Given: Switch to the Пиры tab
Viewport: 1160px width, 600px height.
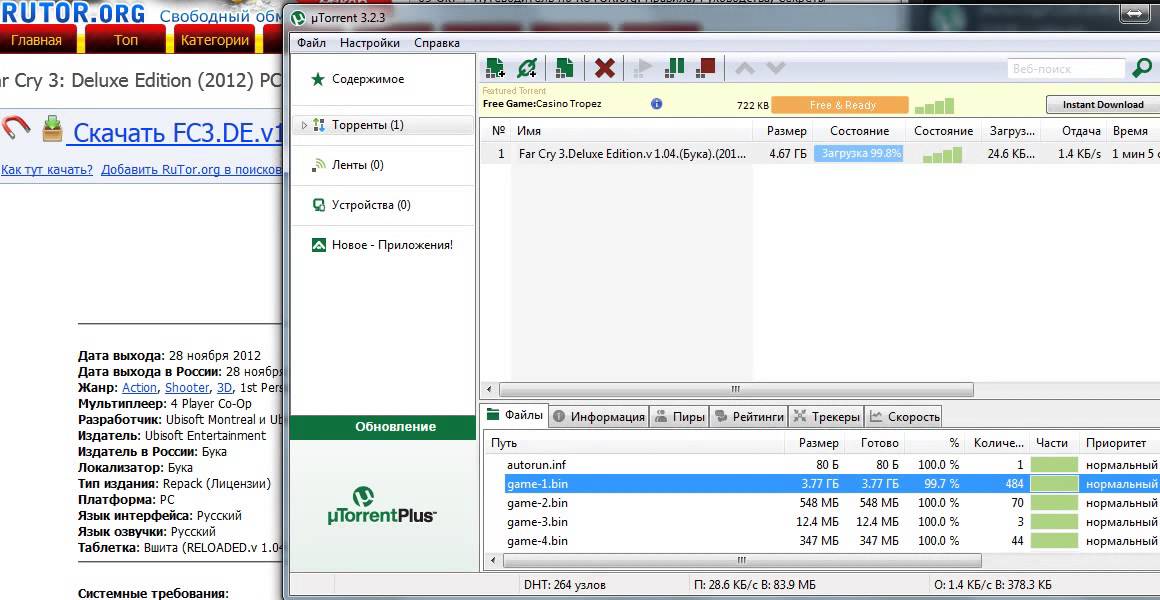Looking at the screenshot, I should click(679, 417).
